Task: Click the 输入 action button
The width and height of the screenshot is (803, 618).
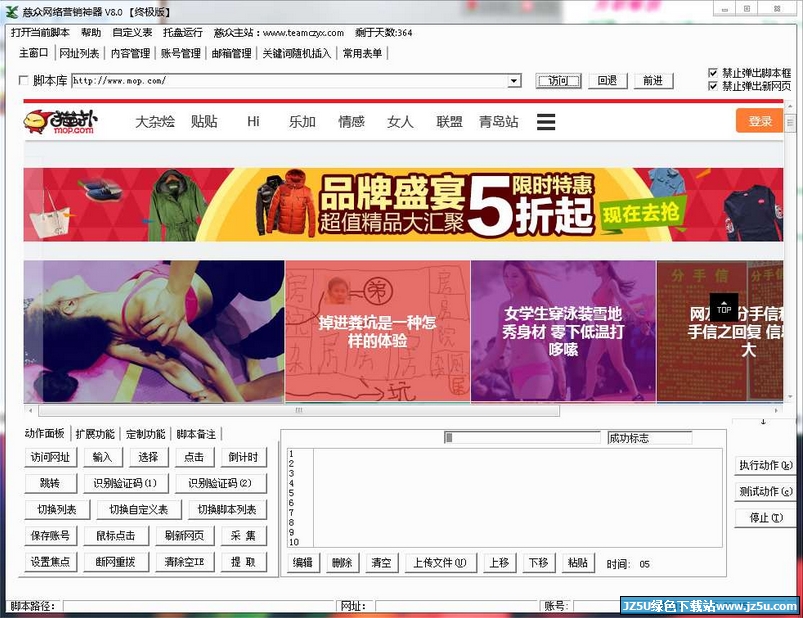Action: [x=102, y=457]
